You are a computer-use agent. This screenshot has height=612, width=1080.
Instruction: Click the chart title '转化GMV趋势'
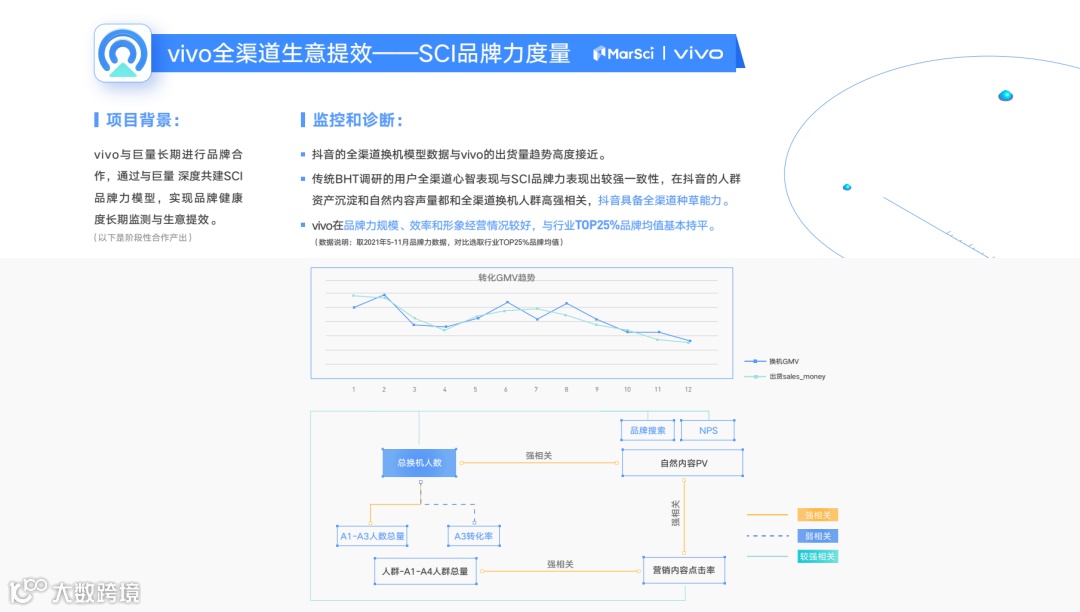point(506,277)
